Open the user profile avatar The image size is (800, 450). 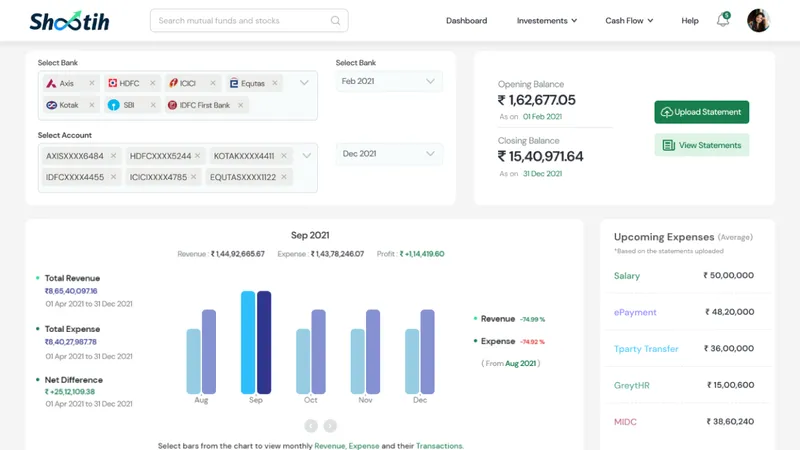click(759, 20)
